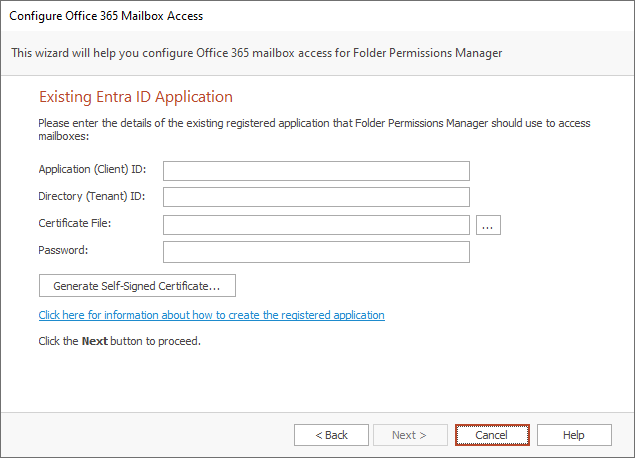
Task: Browse for certificate file with ellipsis button
Action: (x=488, y=225)
